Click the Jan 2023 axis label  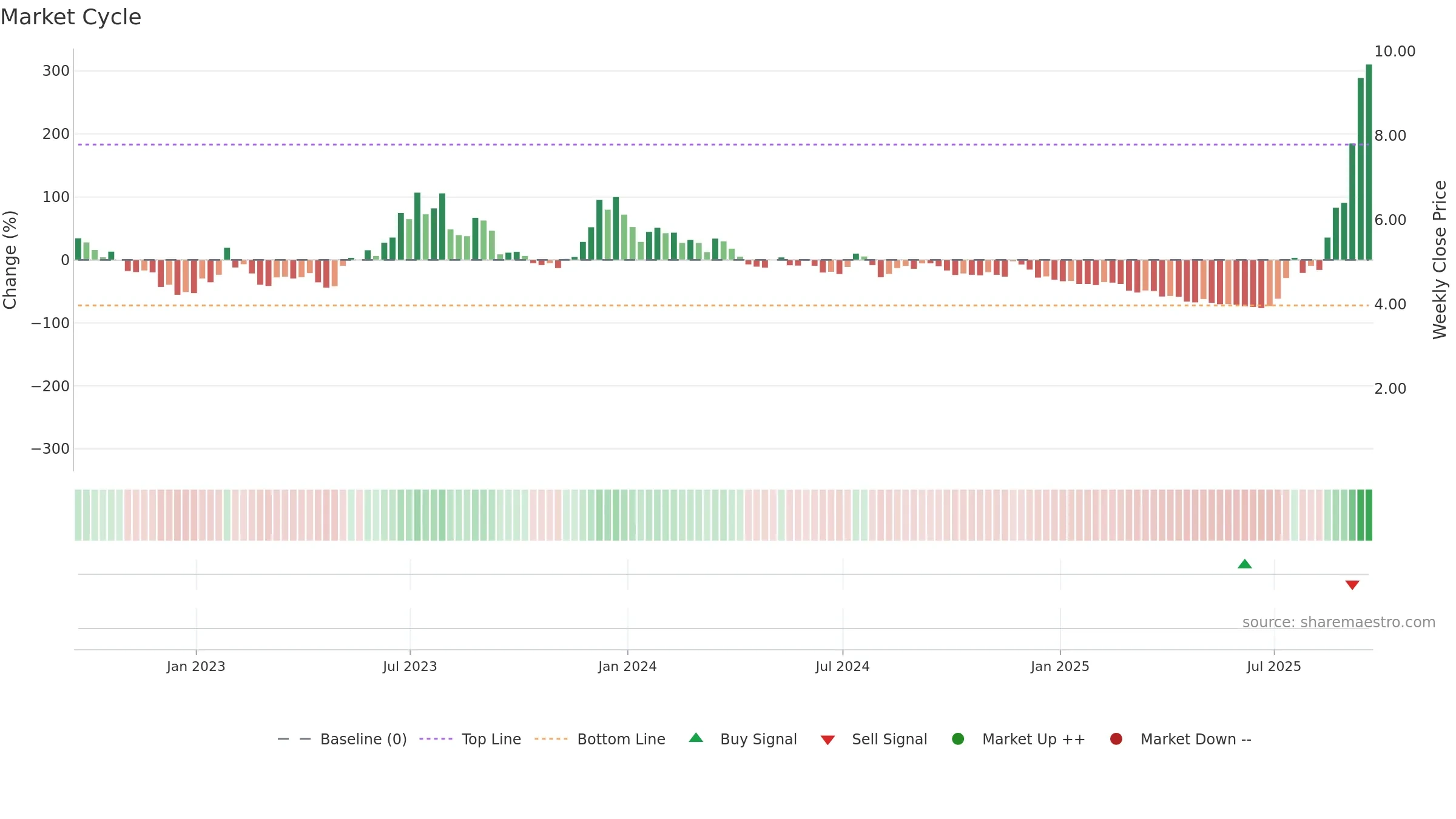tap(196, 667)
